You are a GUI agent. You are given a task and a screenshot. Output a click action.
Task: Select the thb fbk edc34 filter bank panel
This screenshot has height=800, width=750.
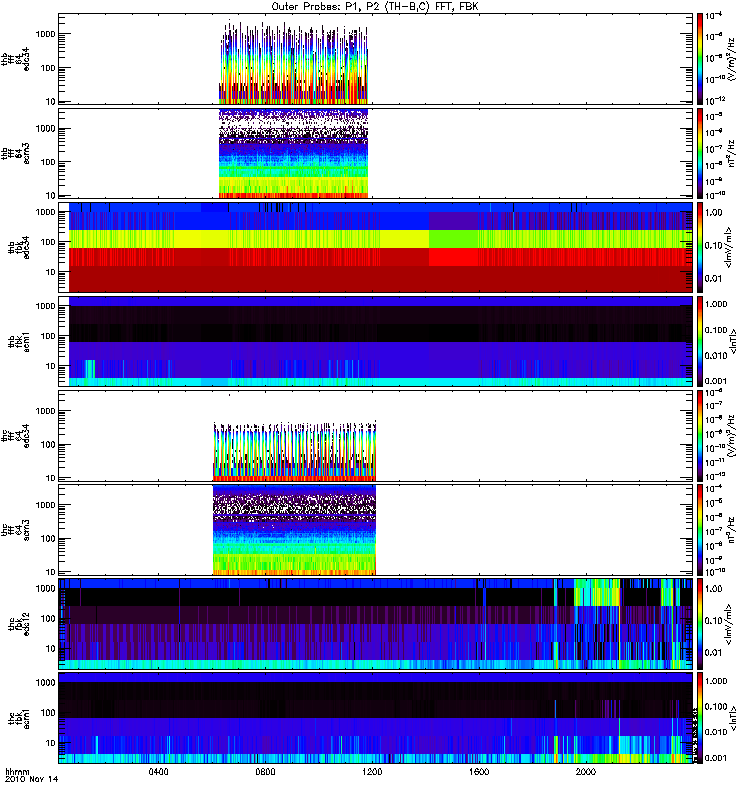click(x=375, y=247)
